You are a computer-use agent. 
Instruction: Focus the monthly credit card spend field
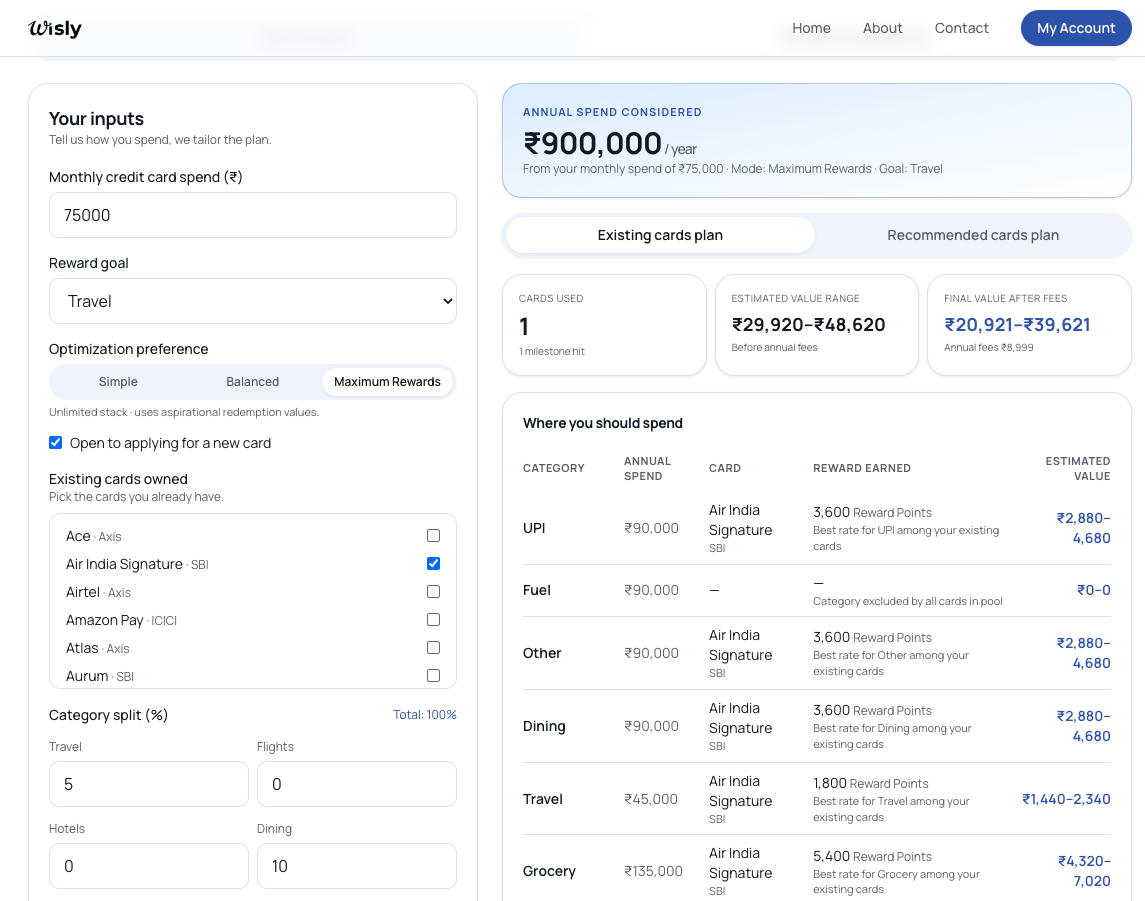click(x=253, y=215)
